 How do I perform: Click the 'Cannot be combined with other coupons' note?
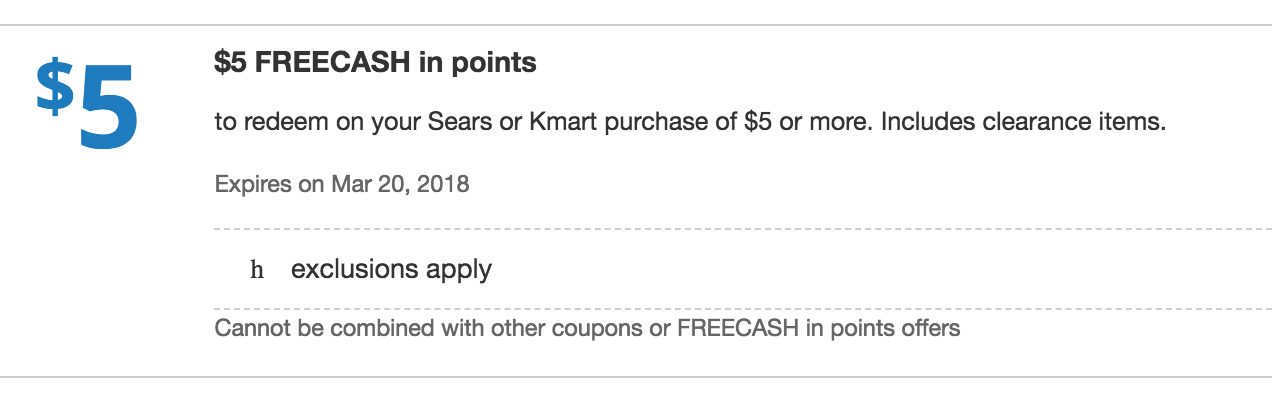pos(587,328)
